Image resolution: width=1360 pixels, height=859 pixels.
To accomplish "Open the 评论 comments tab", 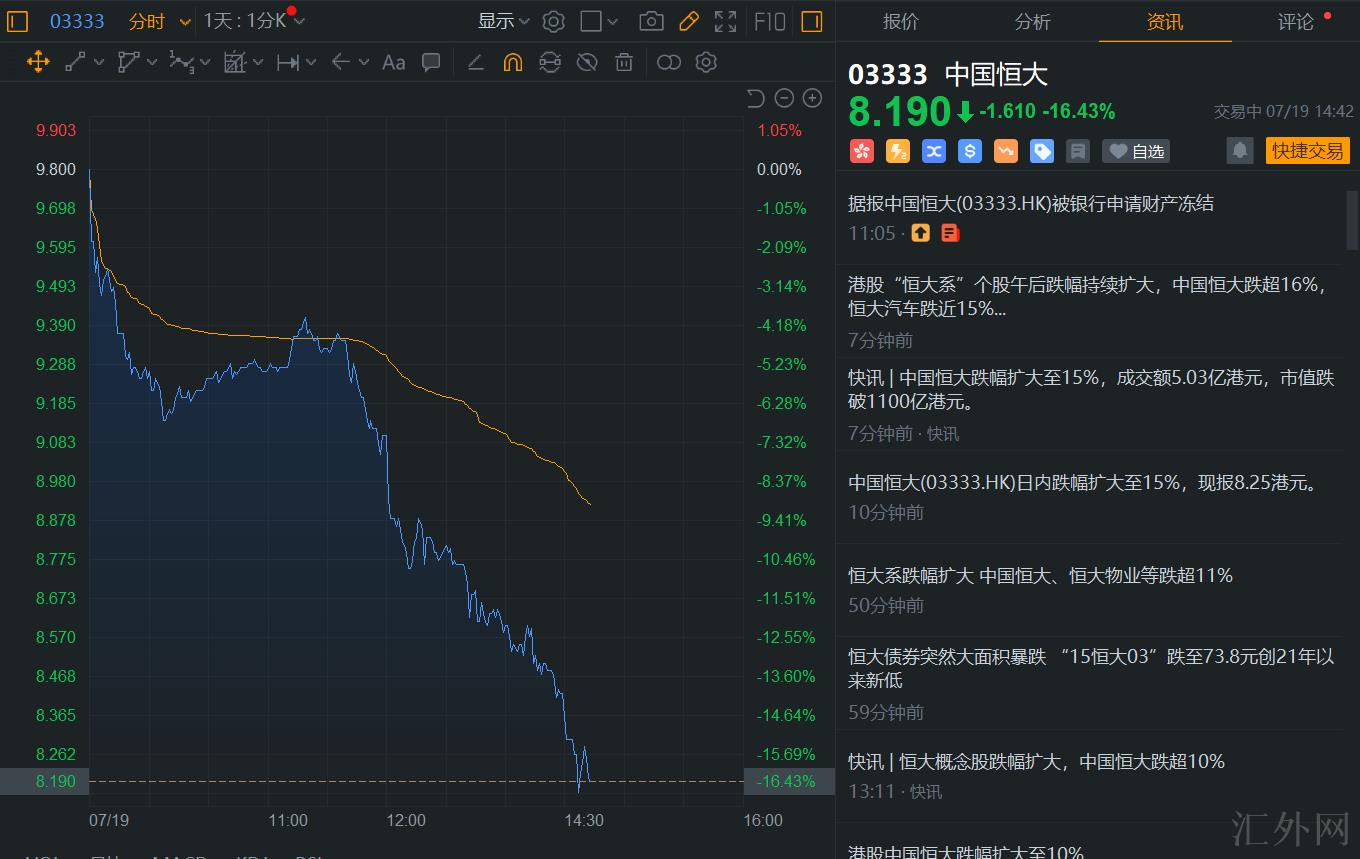I will (x=1295, y=21).
